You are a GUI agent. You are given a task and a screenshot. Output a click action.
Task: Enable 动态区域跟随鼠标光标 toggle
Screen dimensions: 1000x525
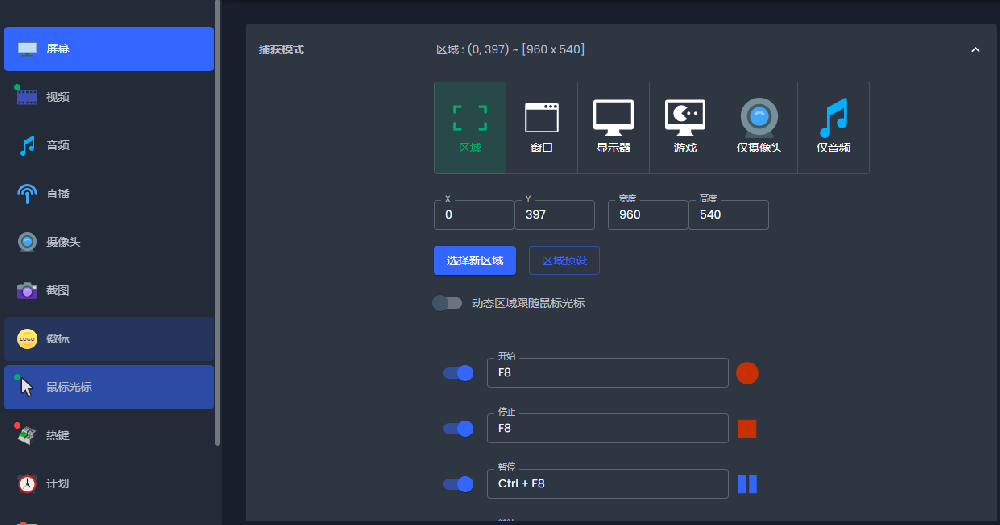coord(447,303)
